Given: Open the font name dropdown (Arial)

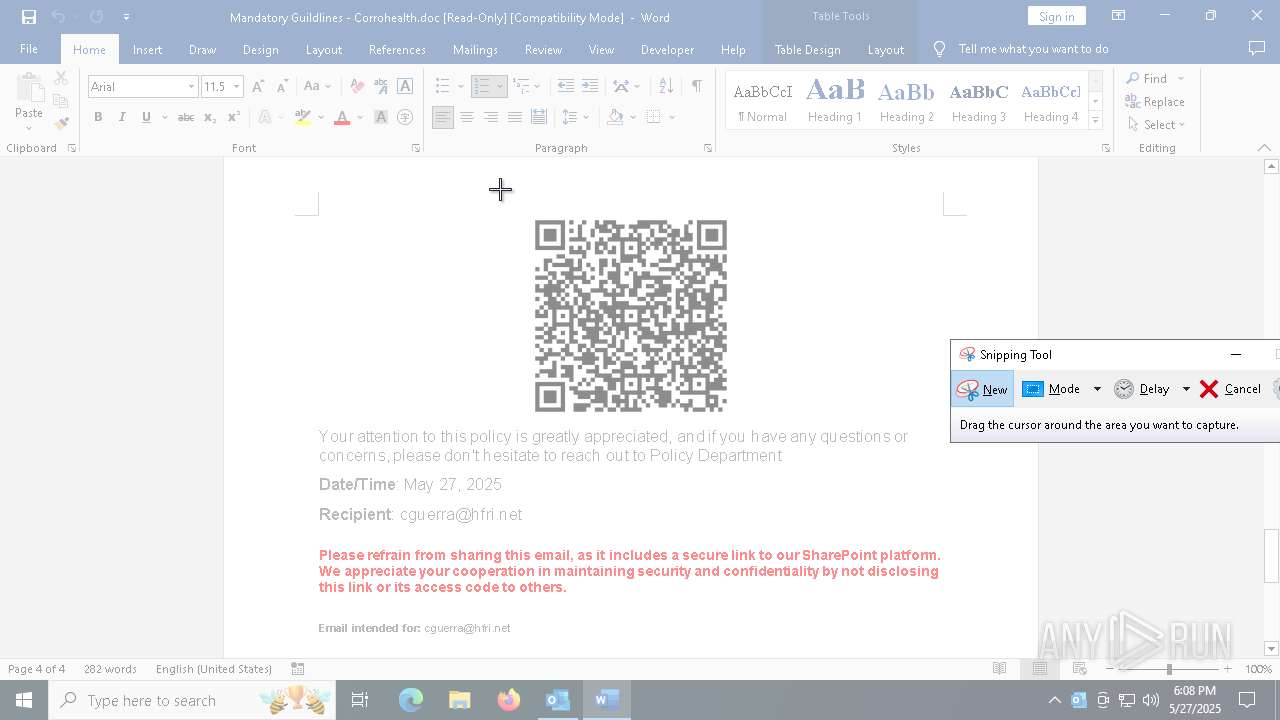Looking at the screenshot, I should pos(191,87).
